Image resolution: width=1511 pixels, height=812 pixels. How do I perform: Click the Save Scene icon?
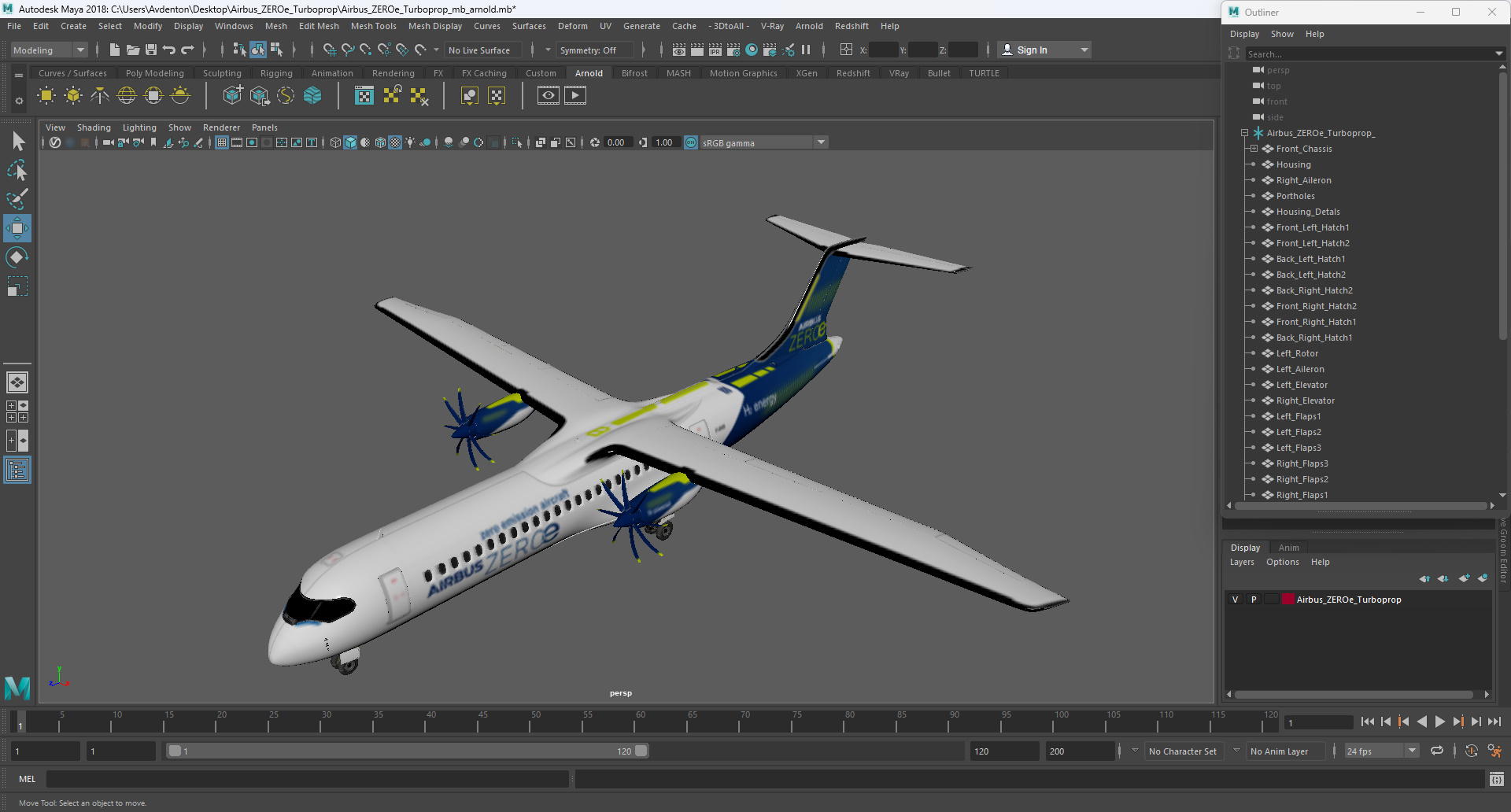150,50
